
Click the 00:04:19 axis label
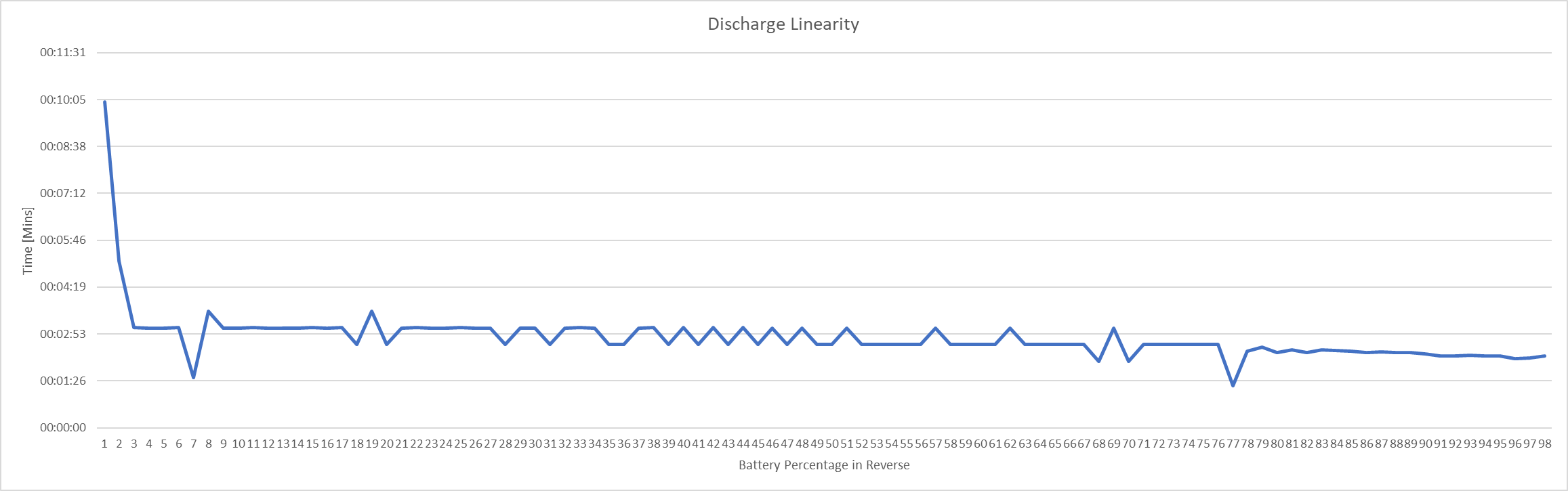pyautogui.click(x=63, y=286)
